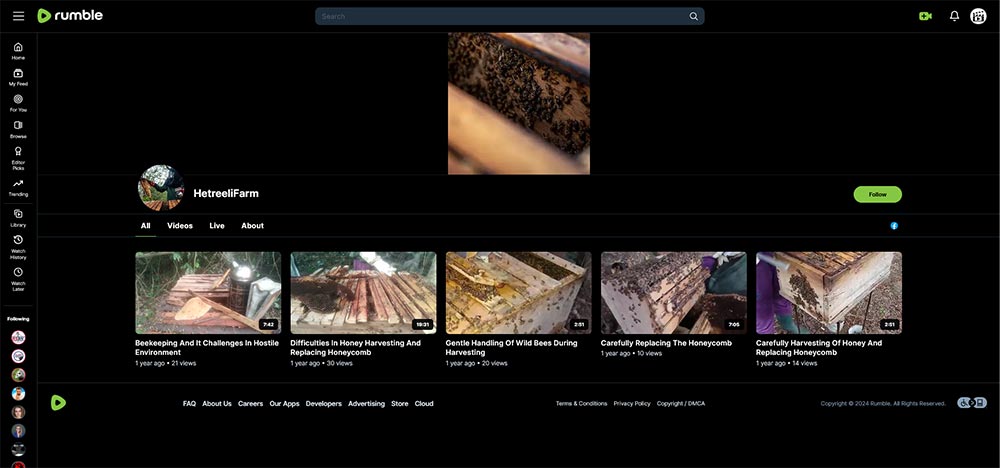
Task: Switch to the Live tab
Action: pos(217,226)
